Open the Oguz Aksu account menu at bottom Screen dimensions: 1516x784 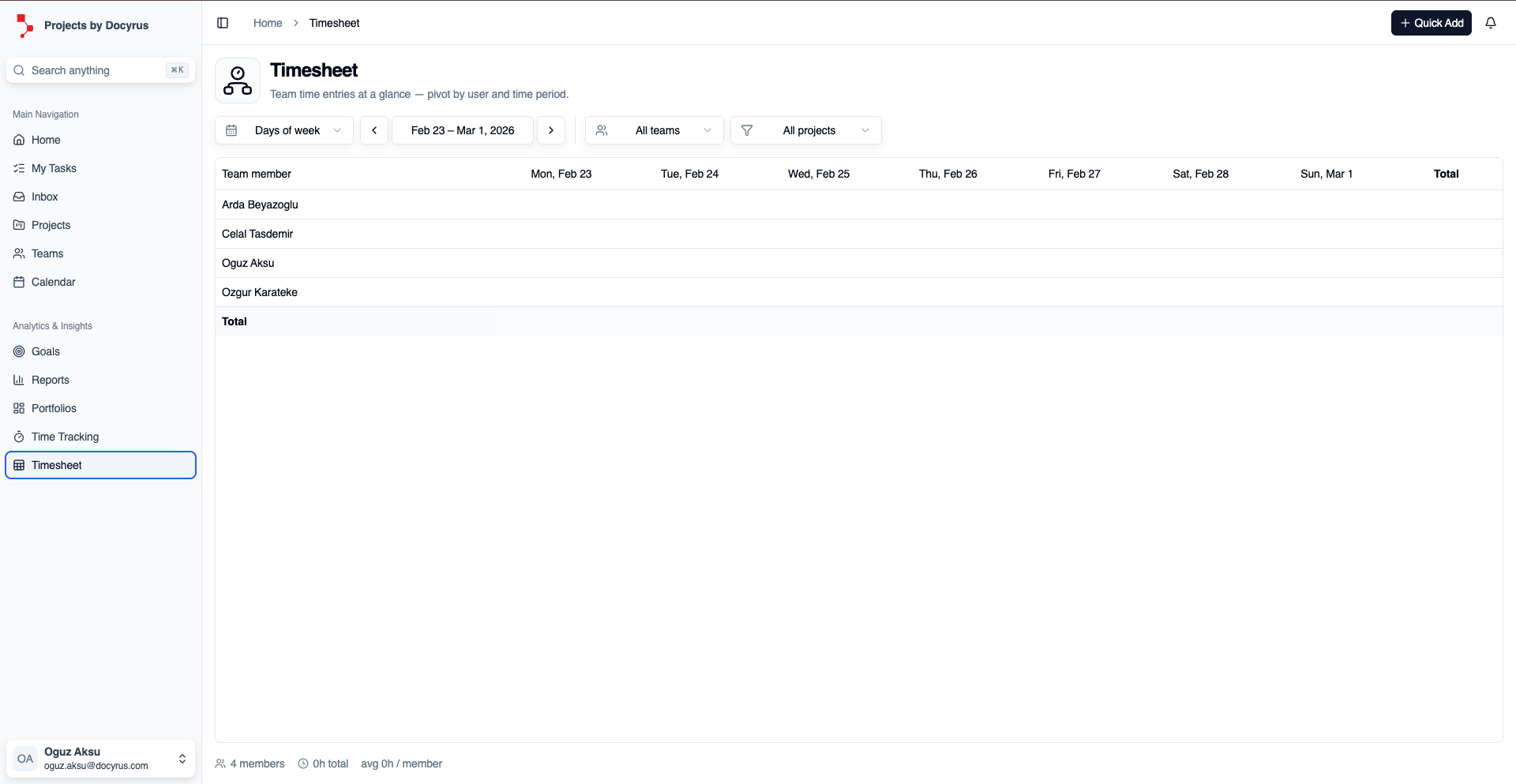(100, 758)
